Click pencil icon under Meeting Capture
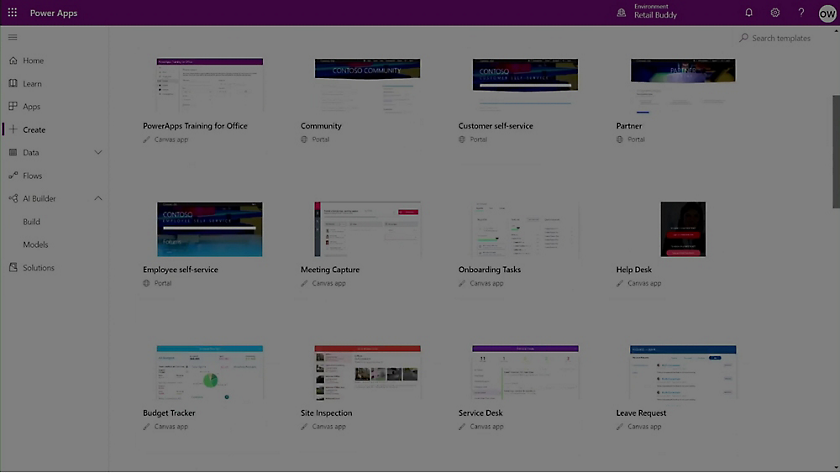Viewport: 840px width, 473px height. tap(304, 283)
